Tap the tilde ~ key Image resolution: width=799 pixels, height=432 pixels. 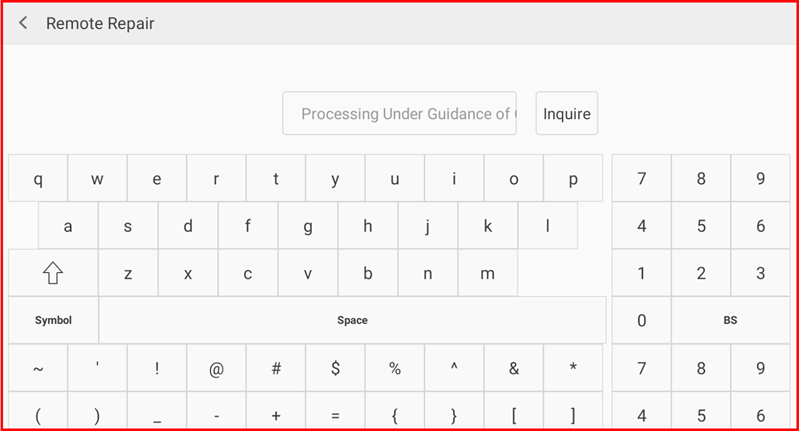(x=38, y=368)
